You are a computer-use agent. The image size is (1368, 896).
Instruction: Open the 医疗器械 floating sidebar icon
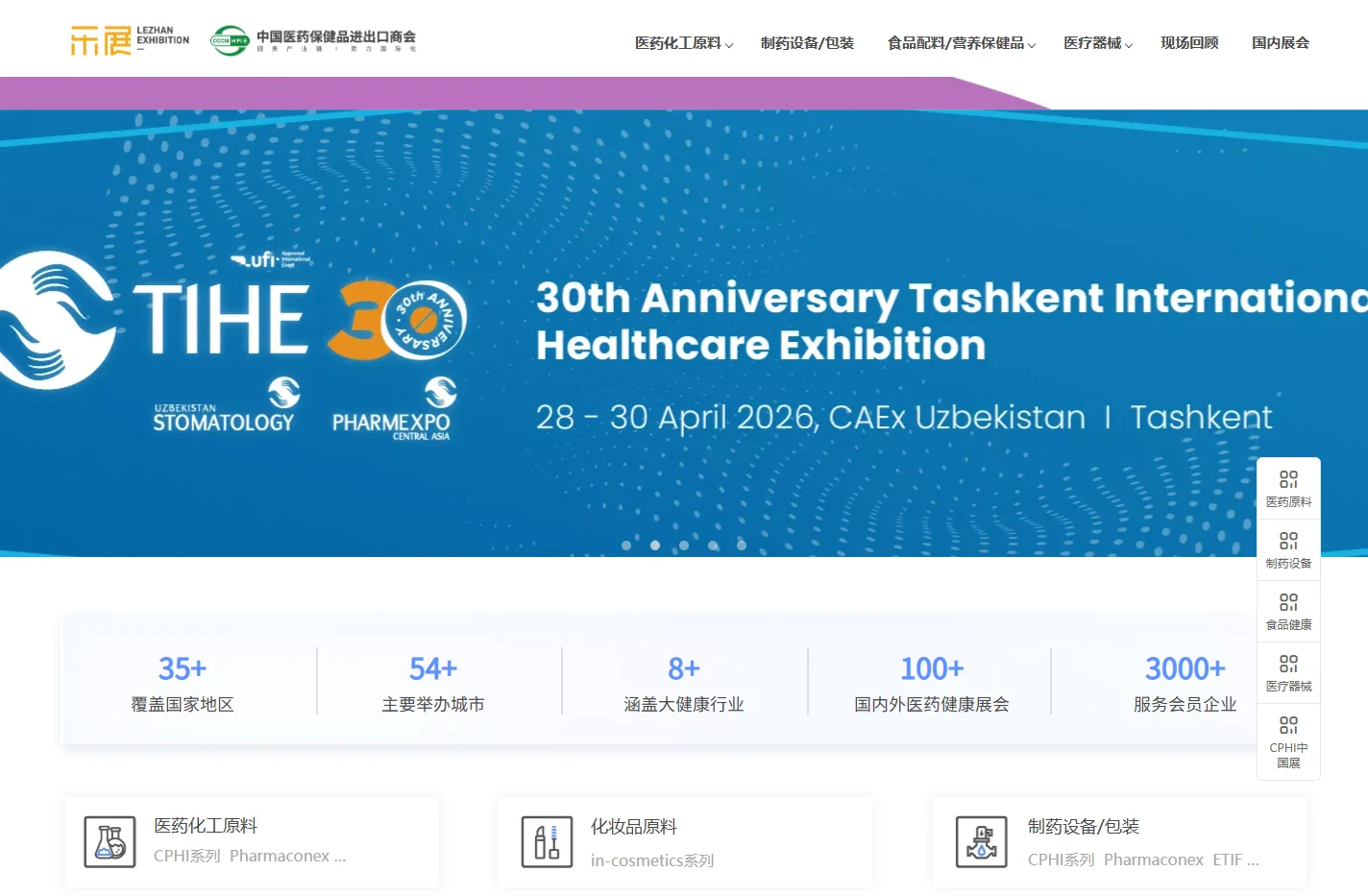[x=1288, y=672]
